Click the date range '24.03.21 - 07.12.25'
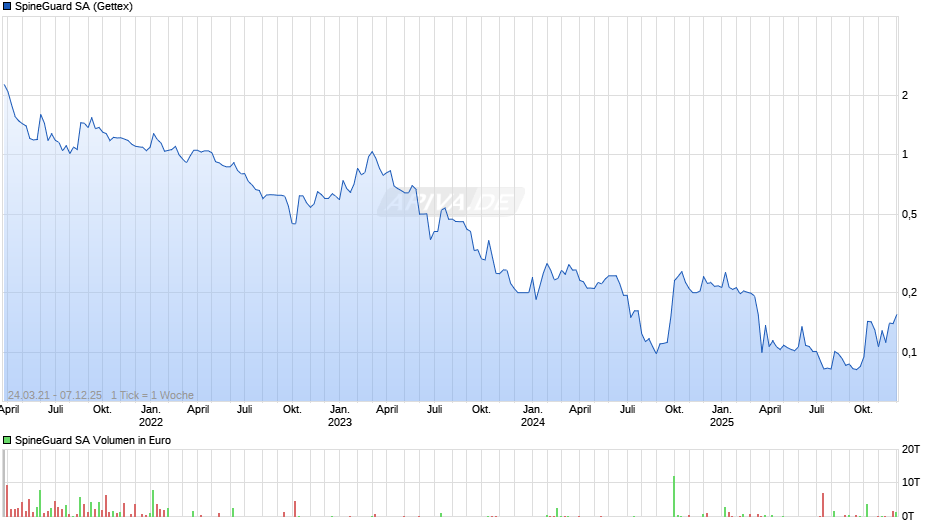 click(x=55, y=395)
